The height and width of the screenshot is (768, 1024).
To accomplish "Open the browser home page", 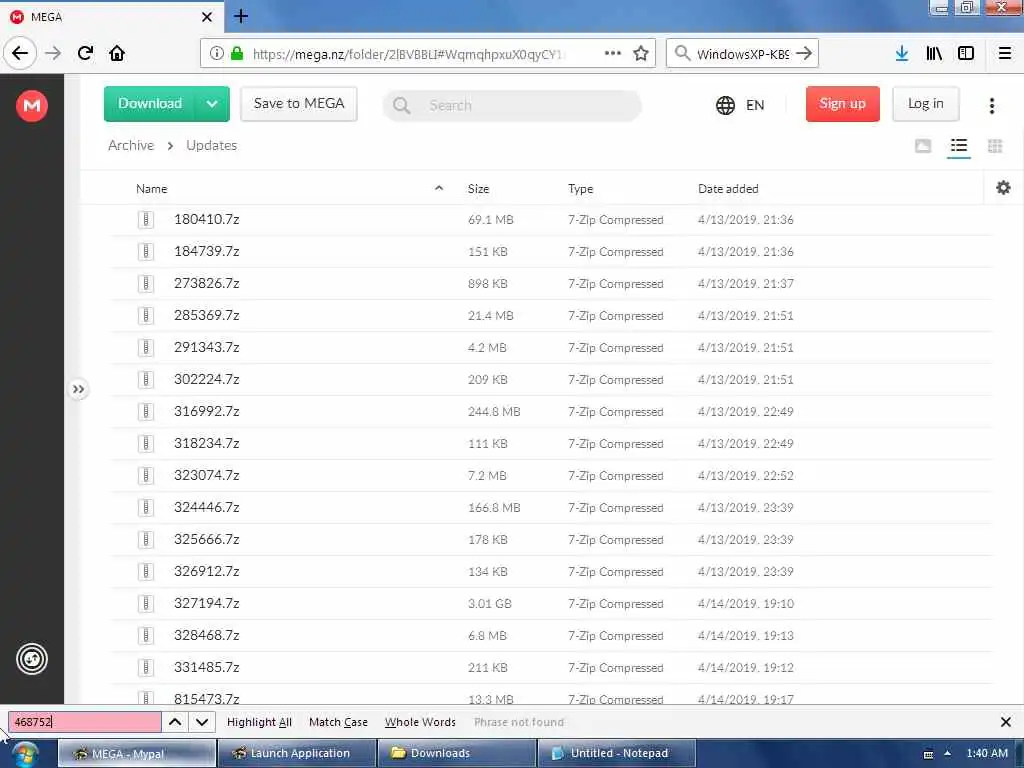I will coord(117,54).
